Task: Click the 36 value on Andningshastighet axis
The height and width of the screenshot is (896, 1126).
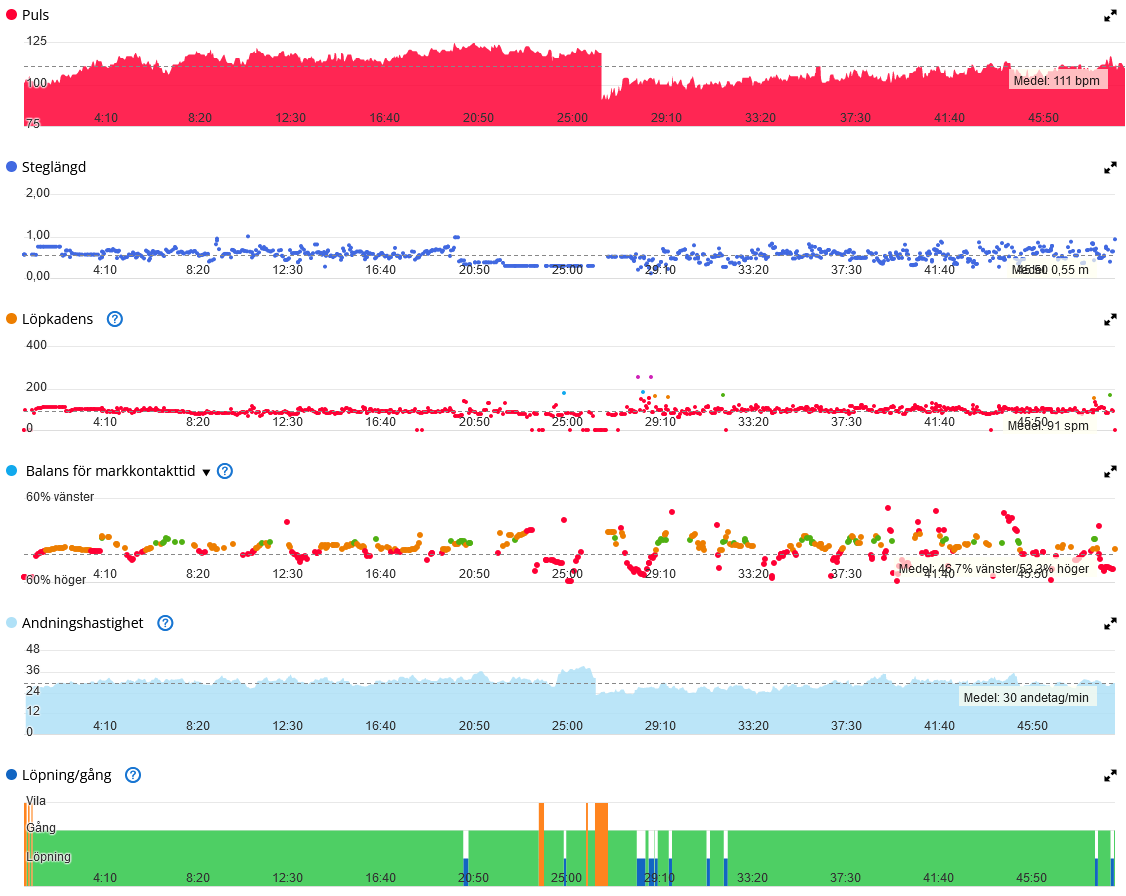Action: pyautogui.click(x=33, y=670)
